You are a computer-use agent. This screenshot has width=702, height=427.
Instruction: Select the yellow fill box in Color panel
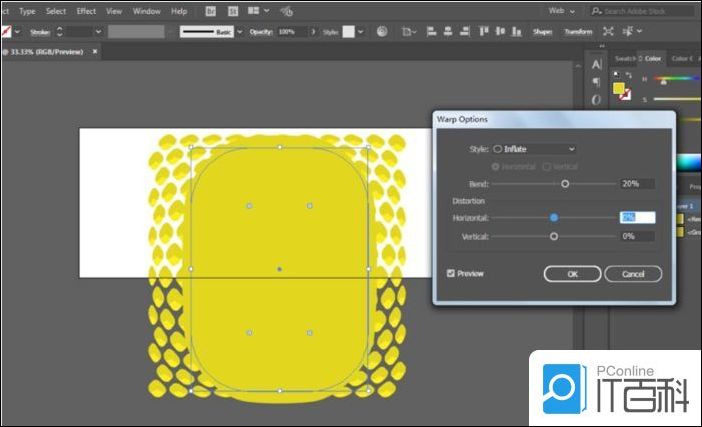(620, 89)
